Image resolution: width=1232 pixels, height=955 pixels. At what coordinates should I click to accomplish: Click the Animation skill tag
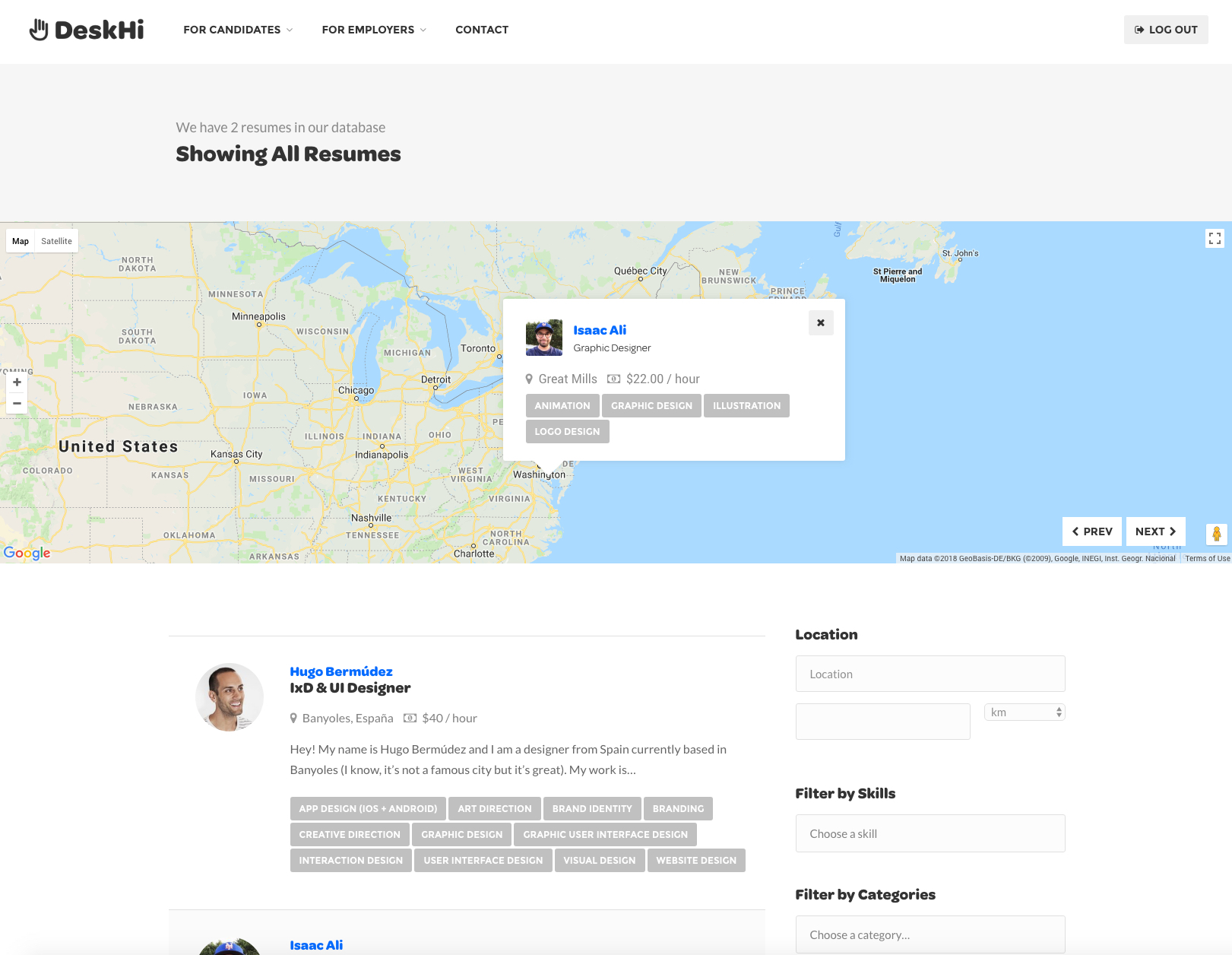tap(562, 406)
